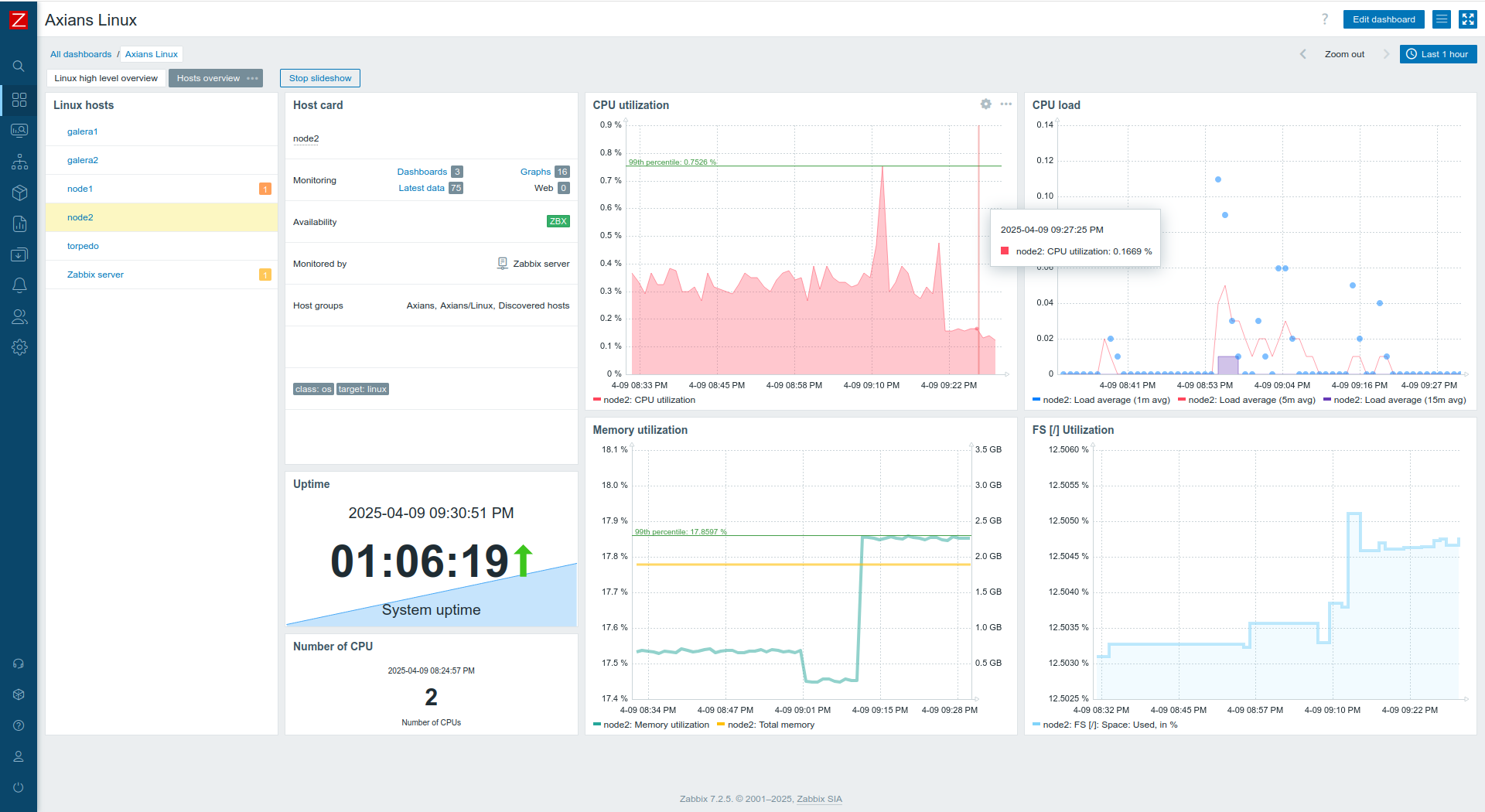This screenshot has height=812, width=1485.
Task: Open the Integrations box icon
Action: pos(19,694)
